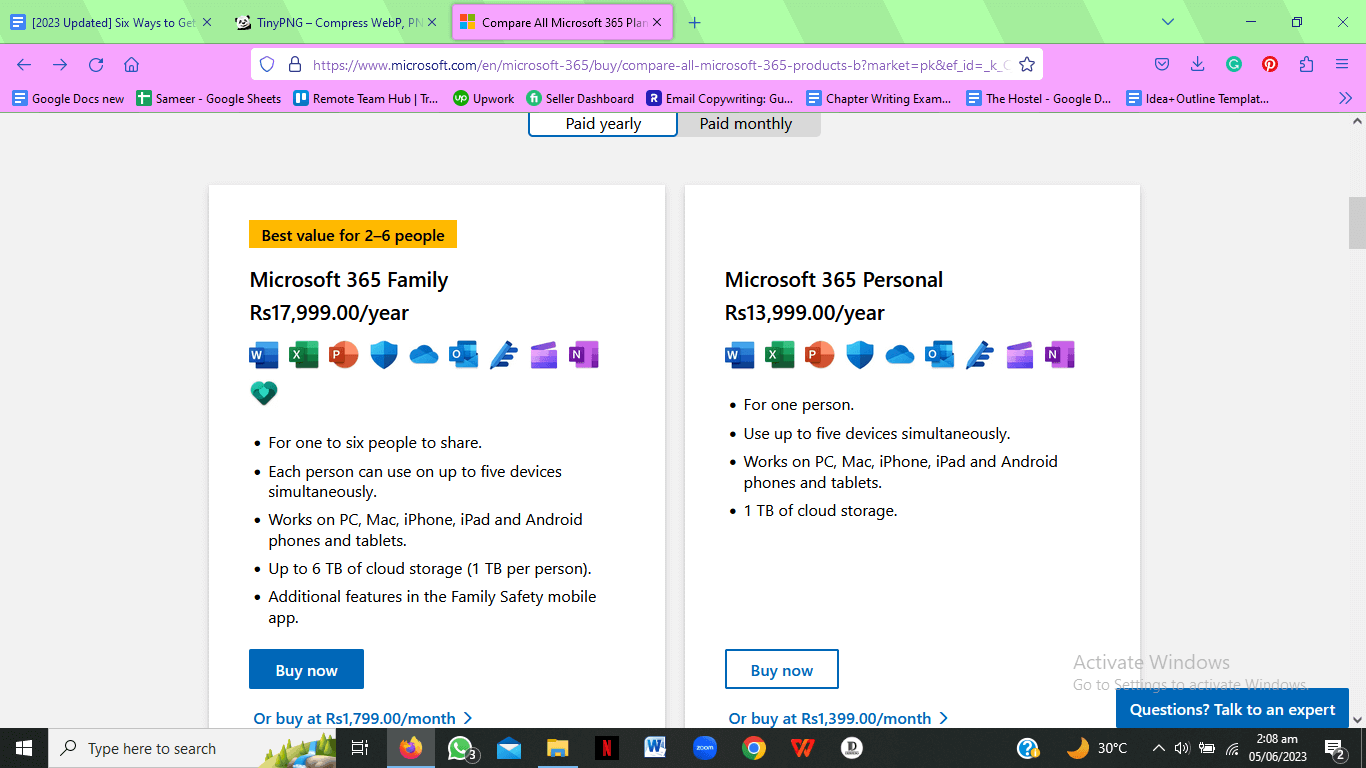
Task: Open the list all tabs dropdown arrow
Action: click(1167, 22)
